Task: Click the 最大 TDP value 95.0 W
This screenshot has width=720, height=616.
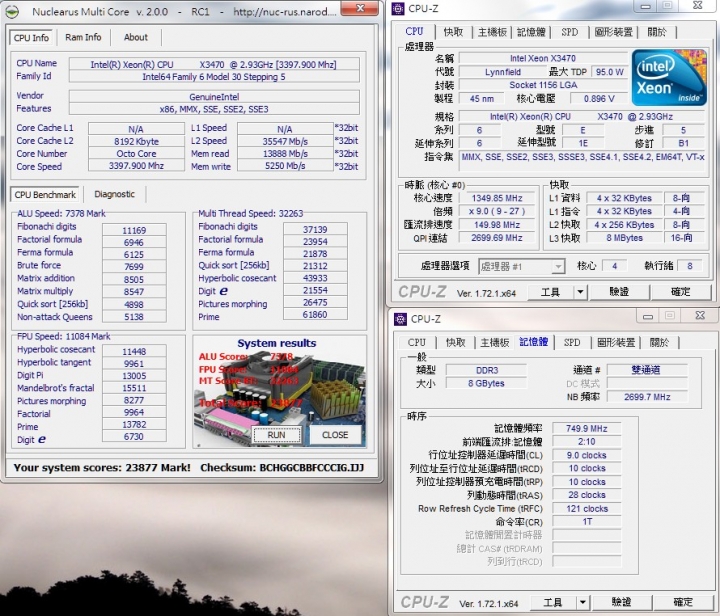Action: [610, 72]
